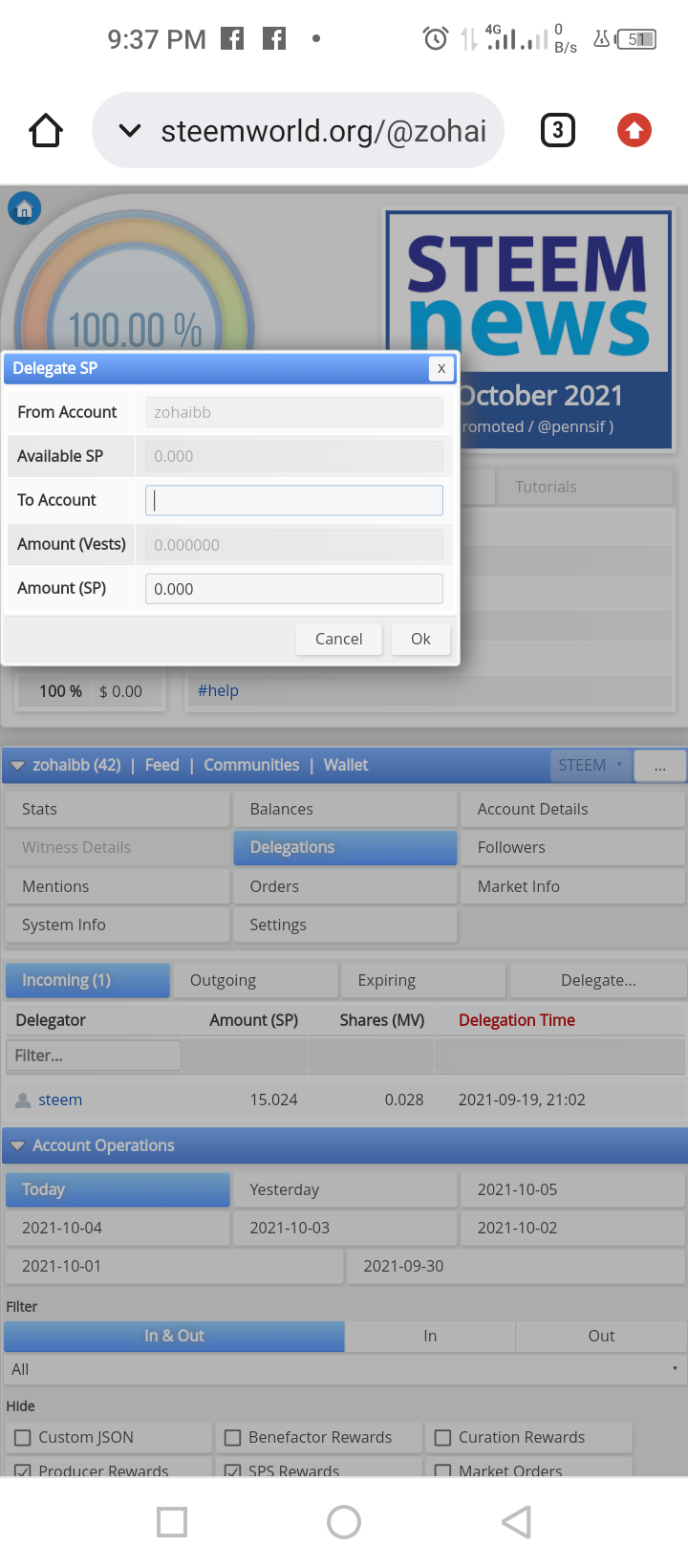Select the 2021-09-30 operations tab
The image size is (688, 1568).
pyautogui.click(x=516, y=1267)
